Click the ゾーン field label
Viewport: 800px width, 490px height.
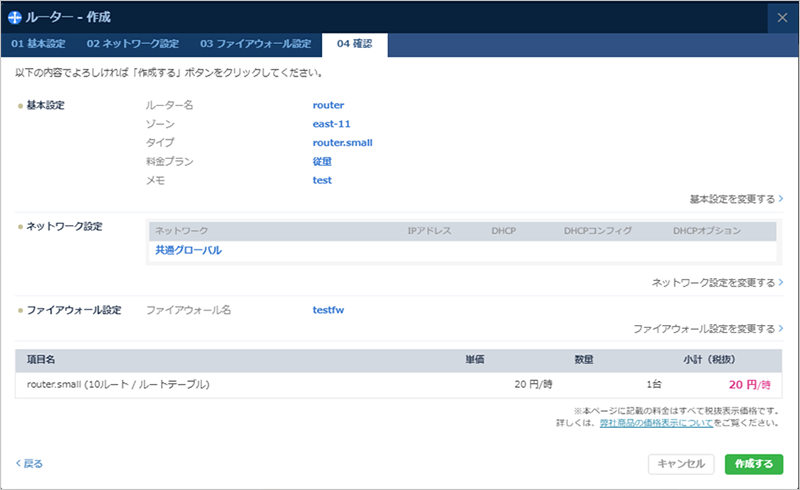160,124
